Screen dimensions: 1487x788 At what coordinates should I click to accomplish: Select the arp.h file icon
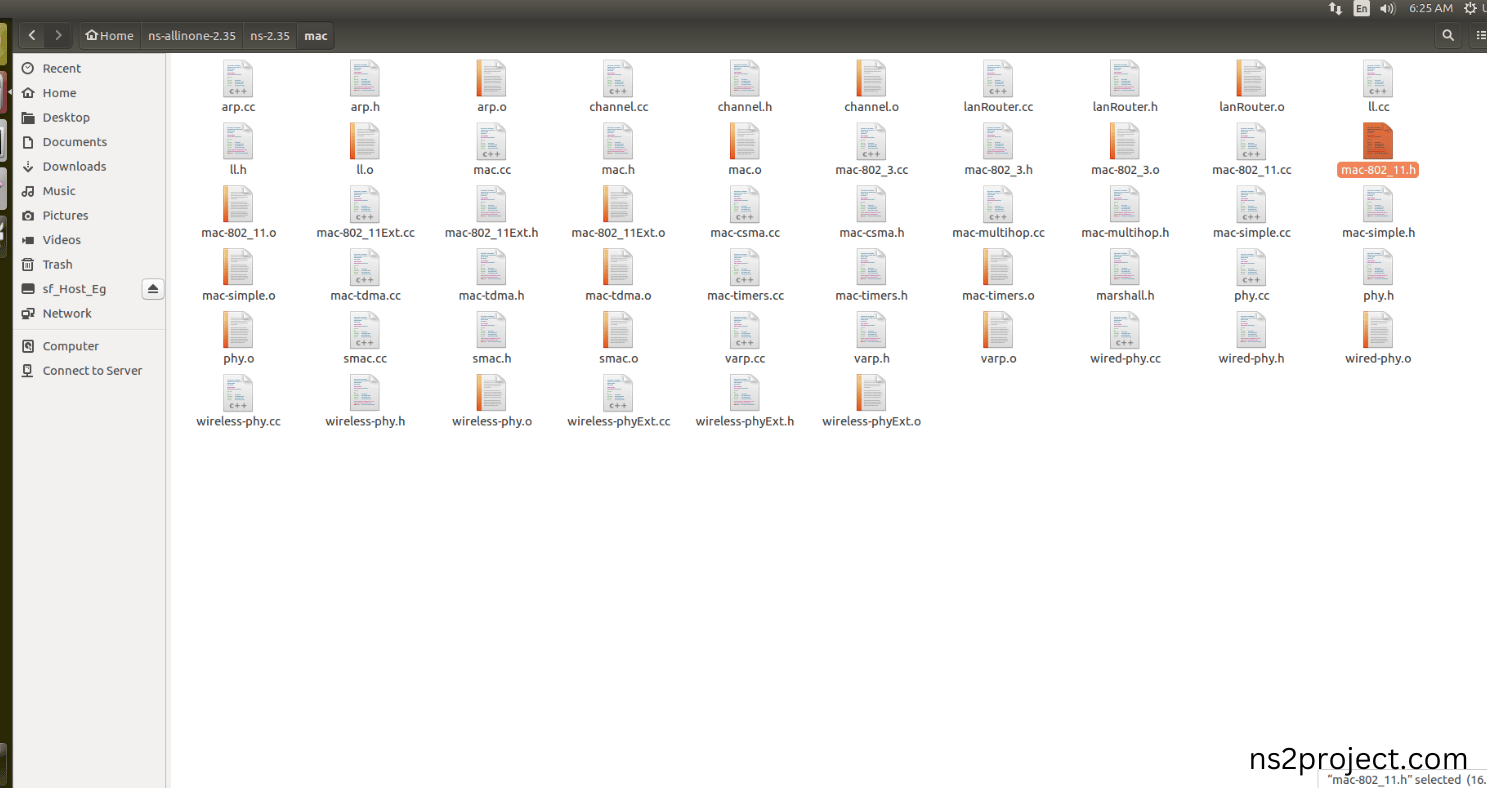[x=365, y=78]
